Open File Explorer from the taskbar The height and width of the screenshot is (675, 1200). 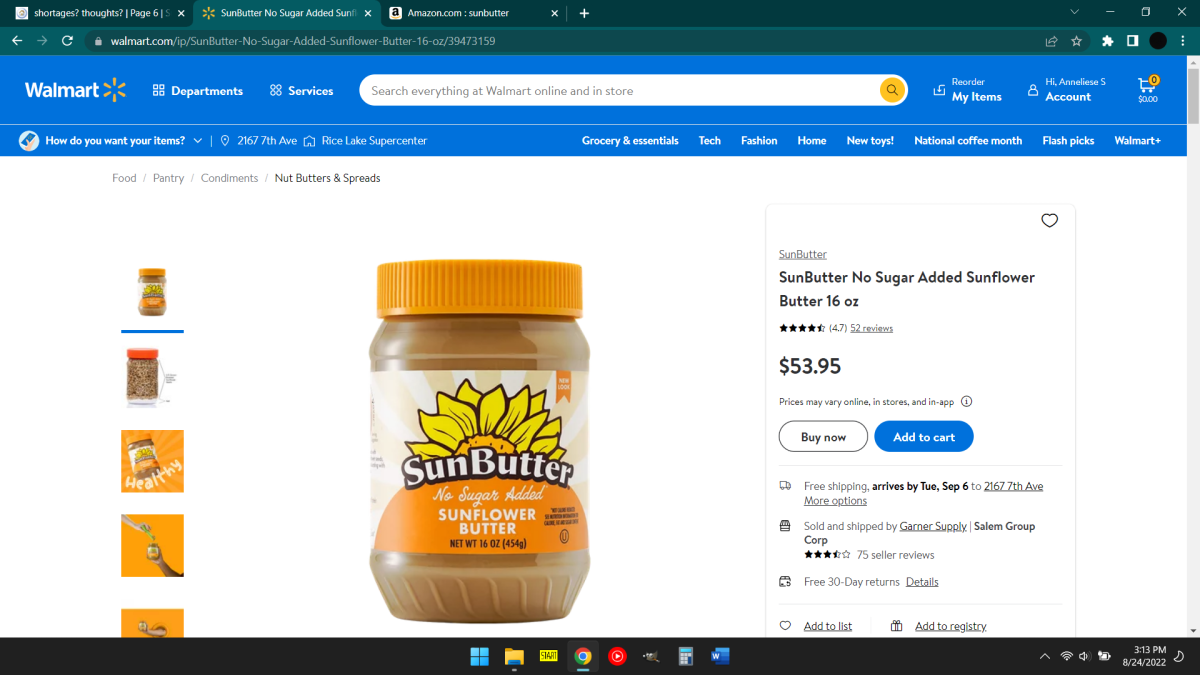click(514, 657)
